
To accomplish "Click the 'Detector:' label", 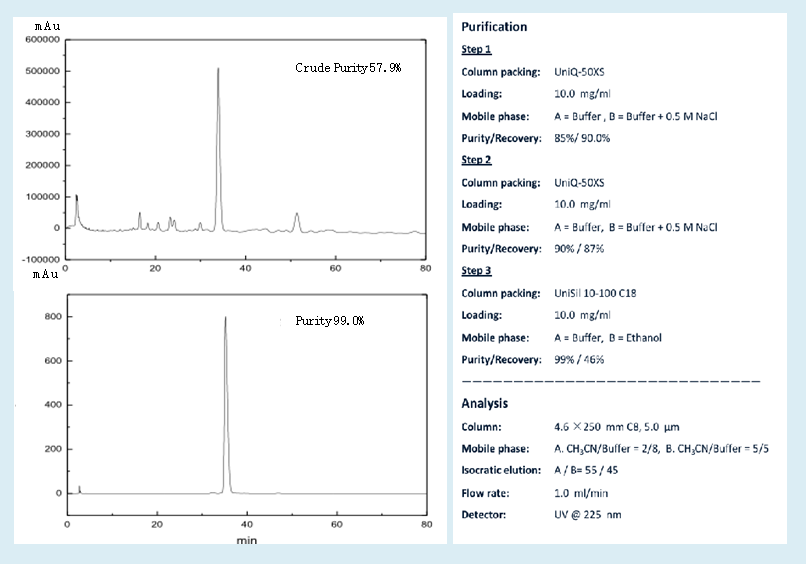I will tap(483, 515).
